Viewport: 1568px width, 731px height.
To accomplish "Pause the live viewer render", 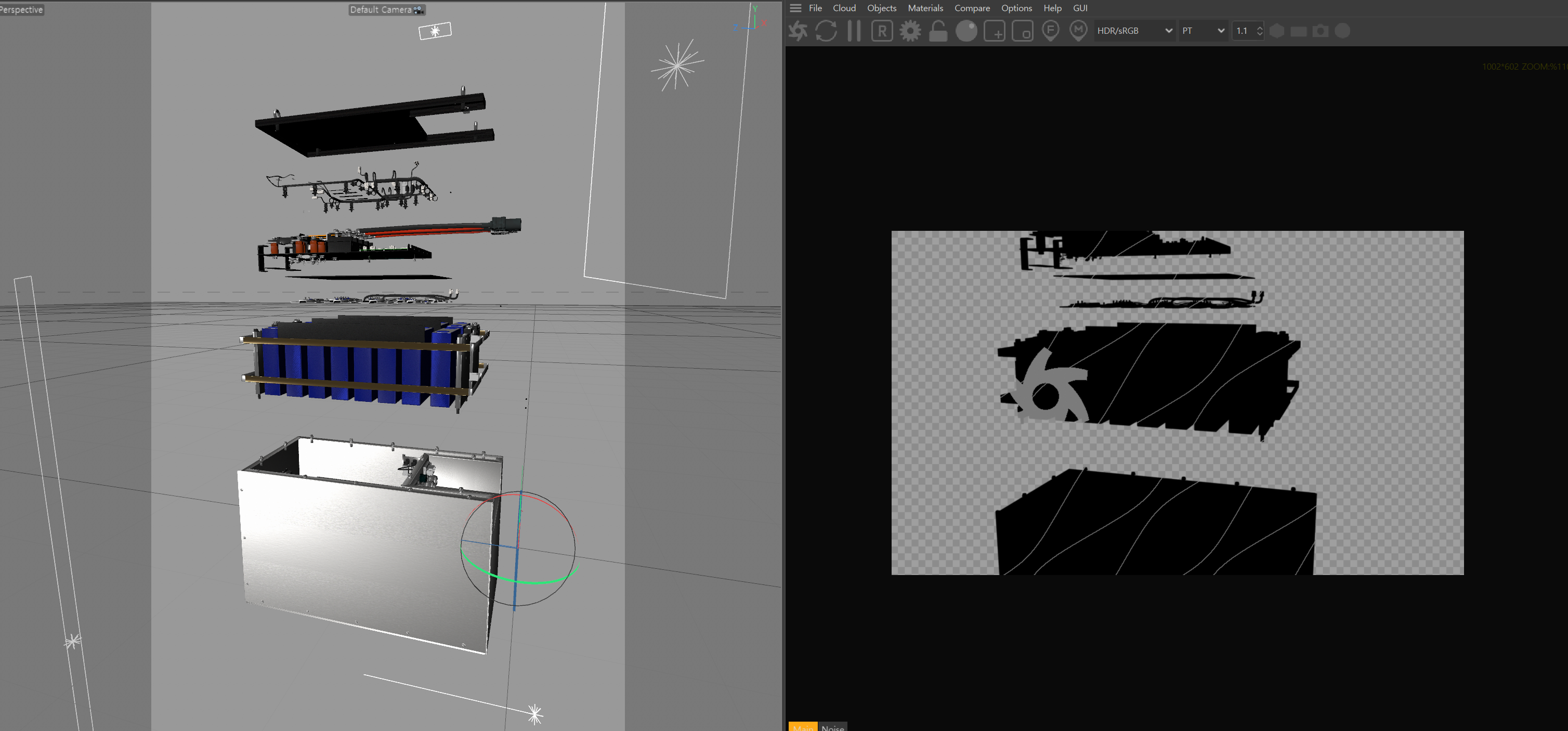I will 854,31.
